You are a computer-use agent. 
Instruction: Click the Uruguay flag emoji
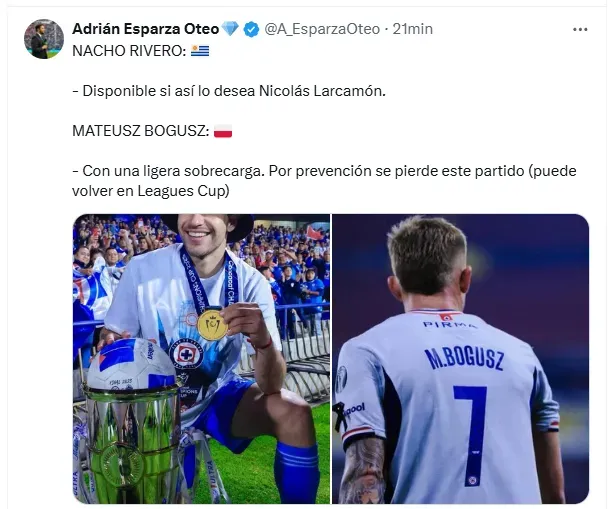[x=200, y=51]
